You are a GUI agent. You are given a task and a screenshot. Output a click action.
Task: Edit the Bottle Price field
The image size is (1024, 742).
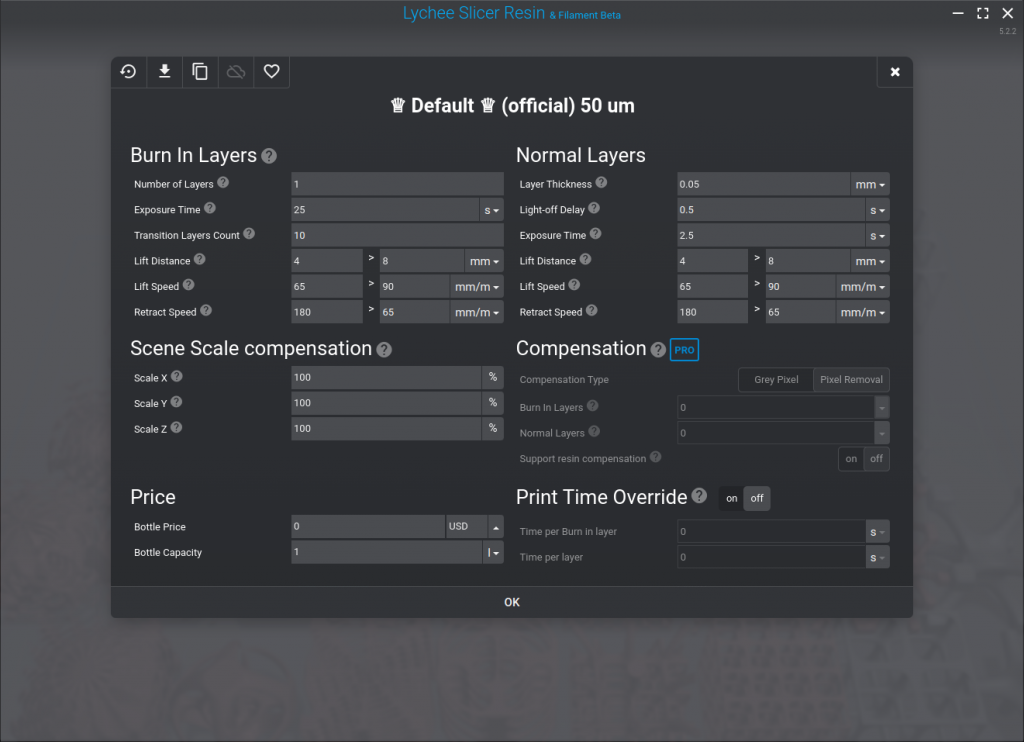click(368, 526)
